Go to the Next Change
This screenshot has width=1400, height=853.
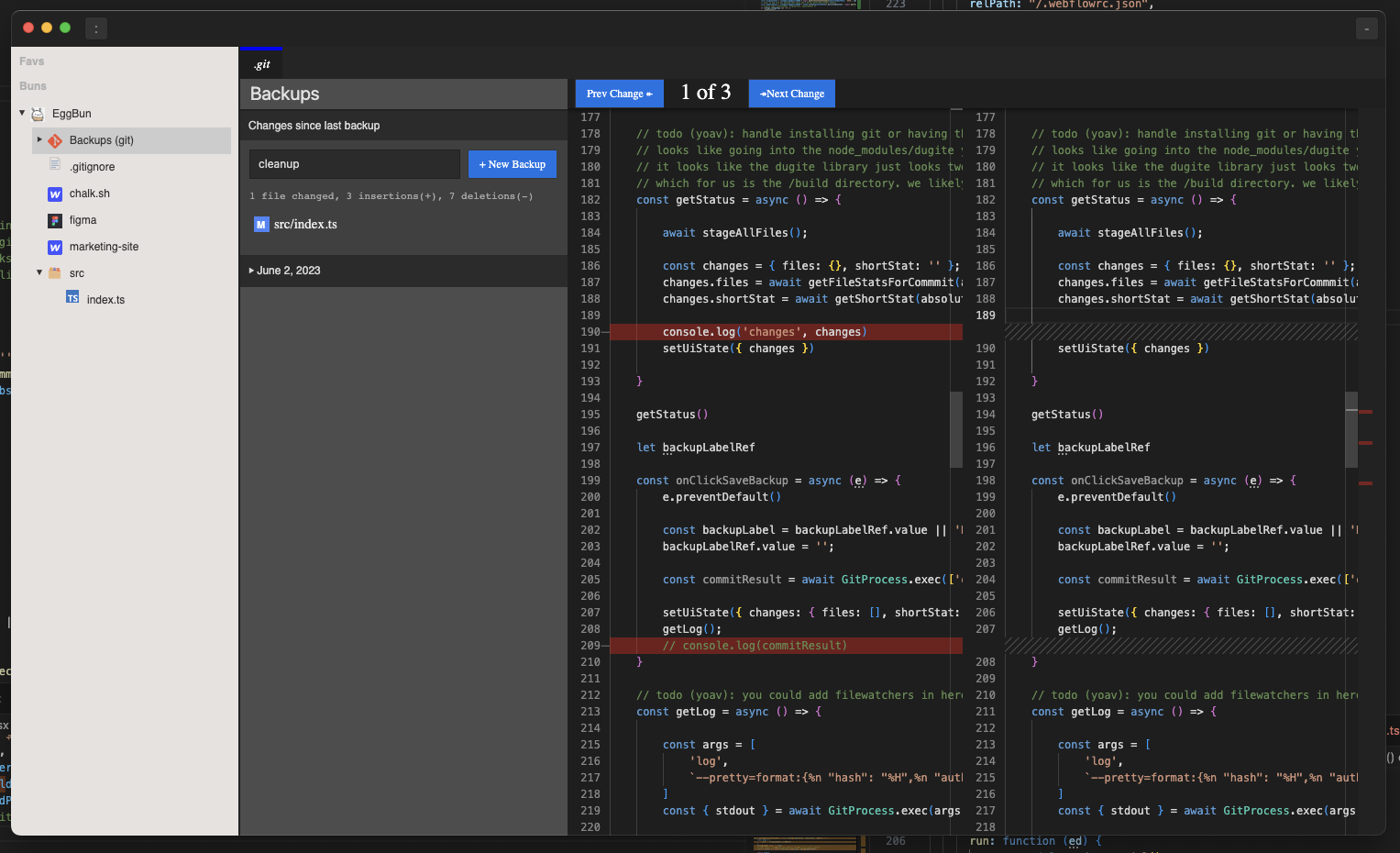coord(792,94)
